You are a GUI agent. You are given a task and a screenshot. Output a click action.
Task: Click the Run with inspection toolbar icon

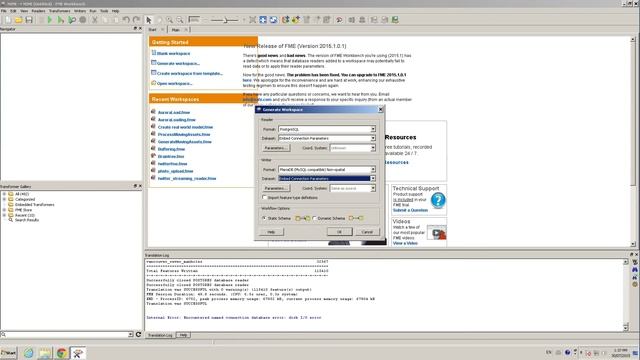tap(72, 20)
